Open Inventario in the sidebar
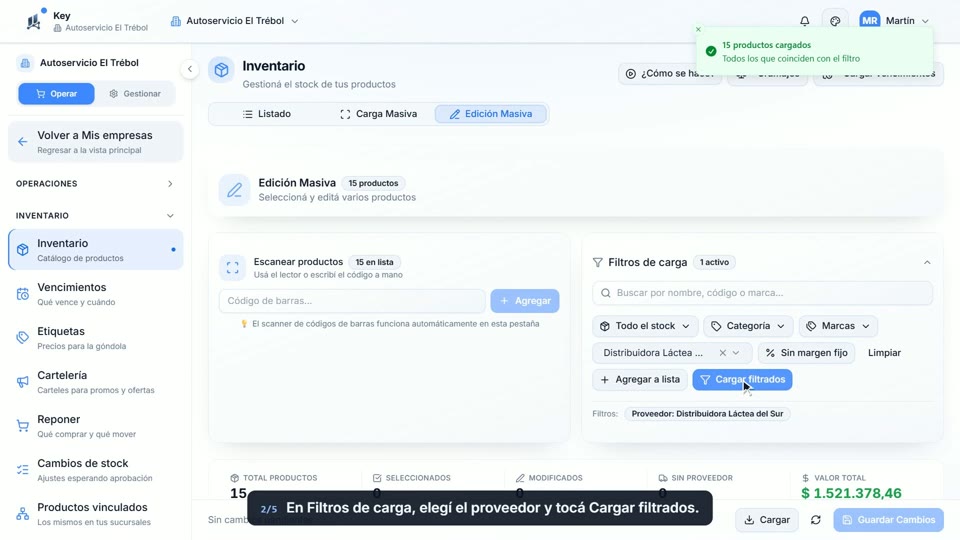Screen dimensions: 960x540 coord(96,250)
